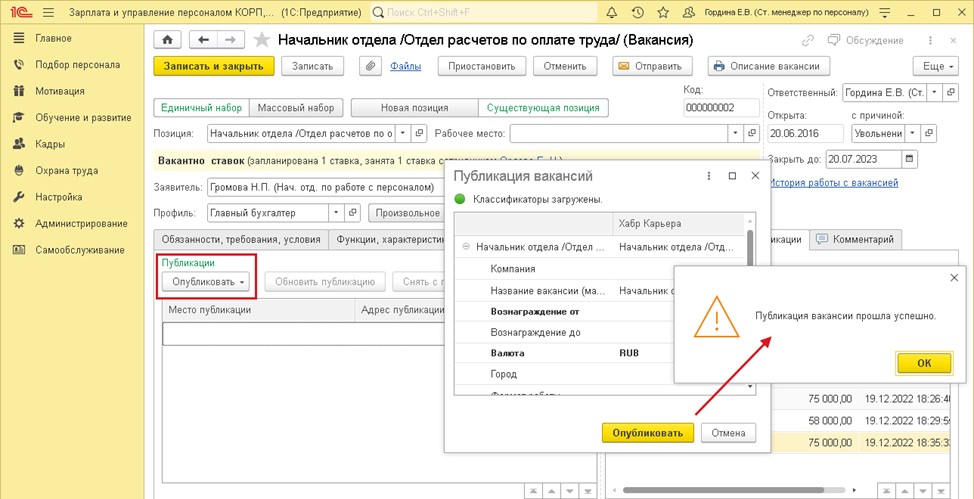Open Файлы link
Viewport: 974px width, 499px height.
click(x=406, y=66)
